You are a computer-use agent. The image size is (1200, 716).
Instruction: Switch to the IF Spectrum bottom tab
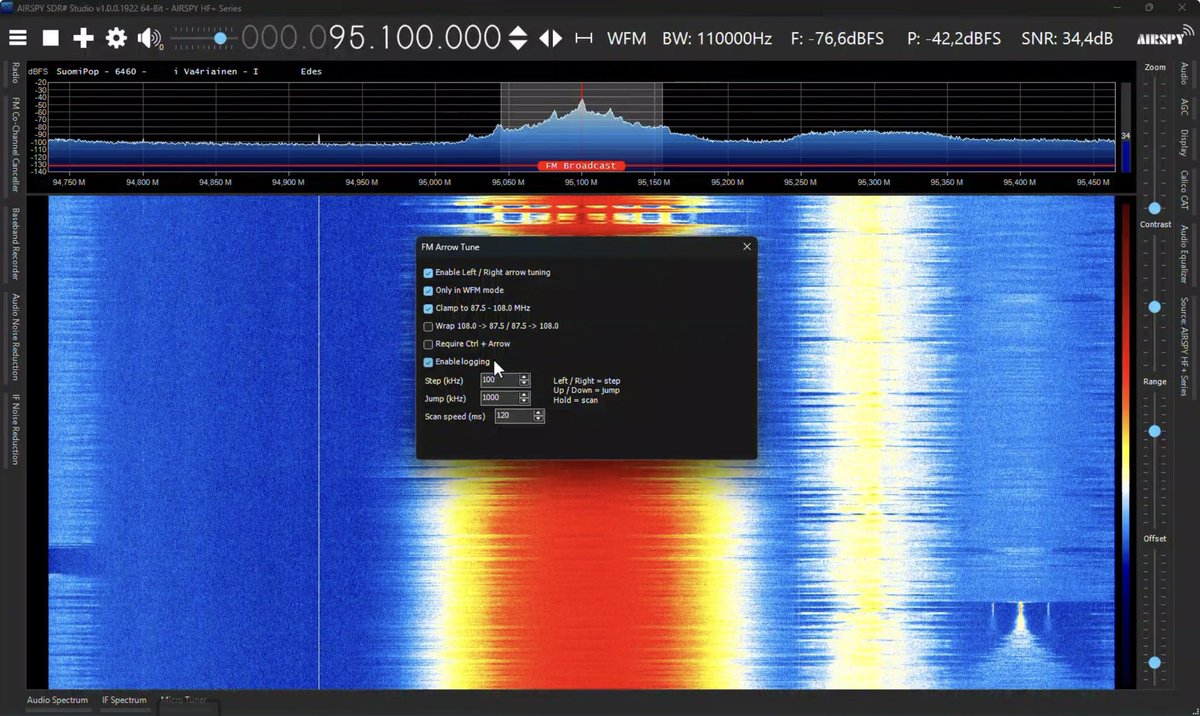coord(124,700)
